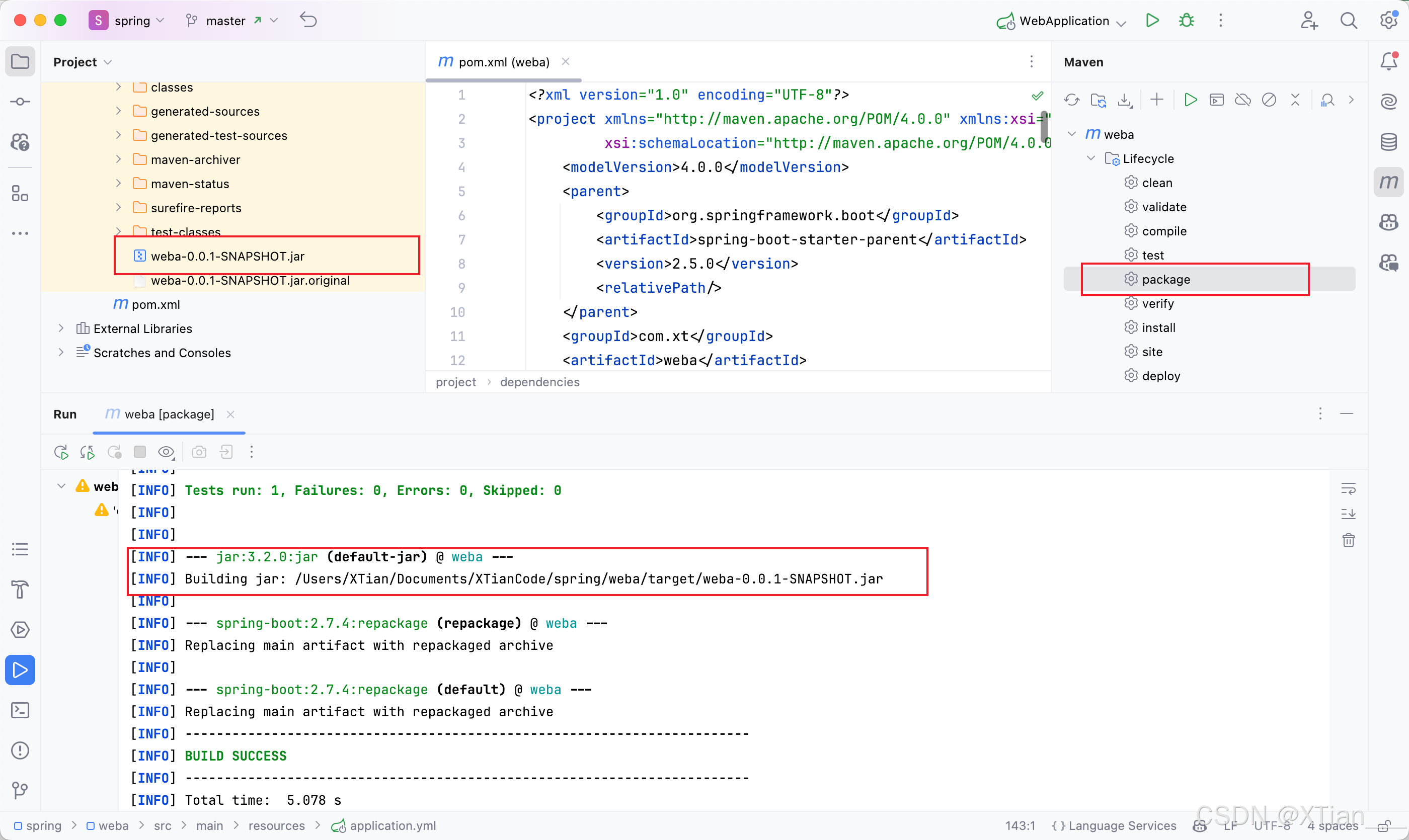
Task: Toggle Maven skip tests mode
Action: pos(1269,100)
